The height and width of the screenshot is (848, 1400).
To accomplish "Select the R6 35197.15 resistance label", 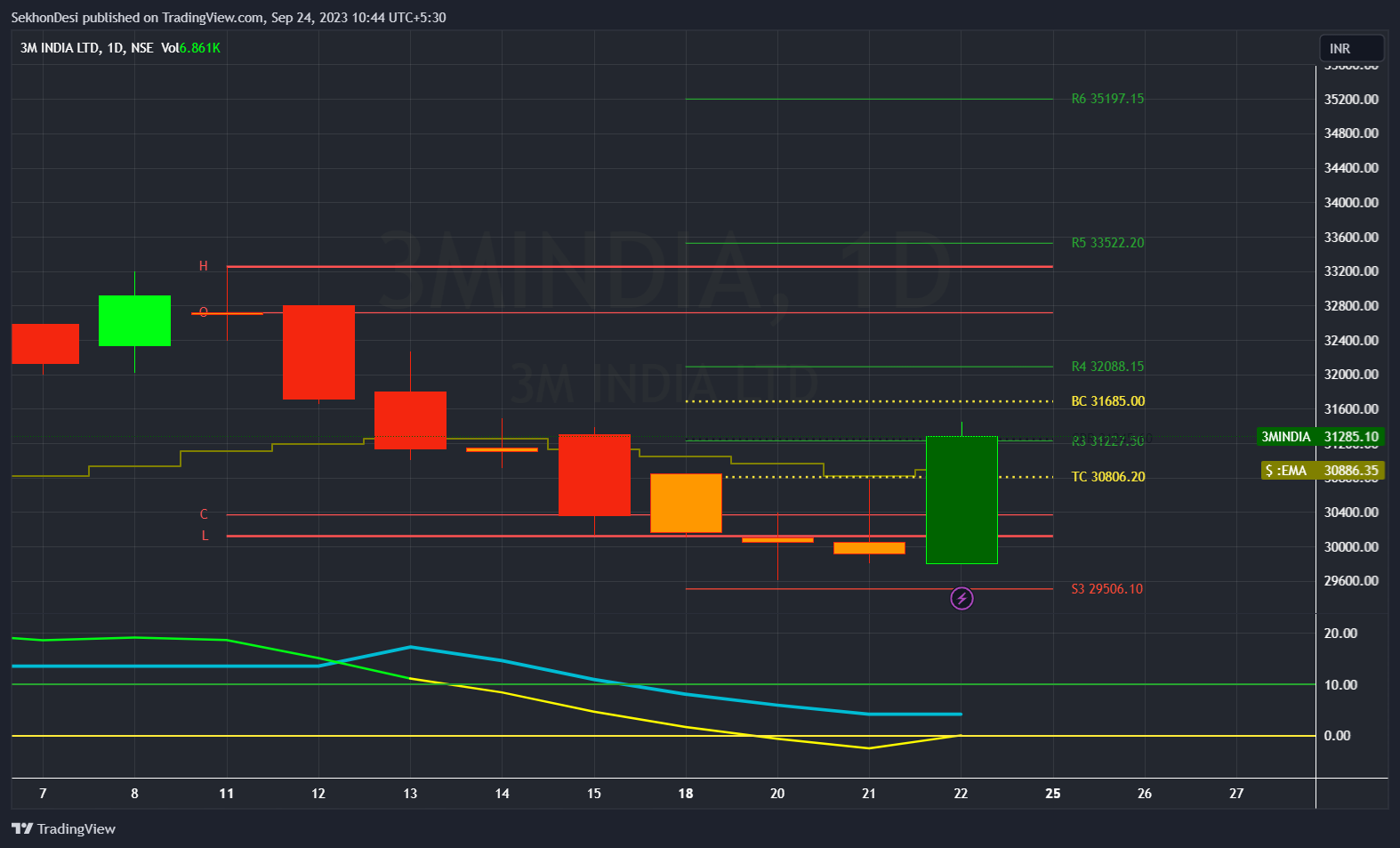I will (x=1107, y=99).
